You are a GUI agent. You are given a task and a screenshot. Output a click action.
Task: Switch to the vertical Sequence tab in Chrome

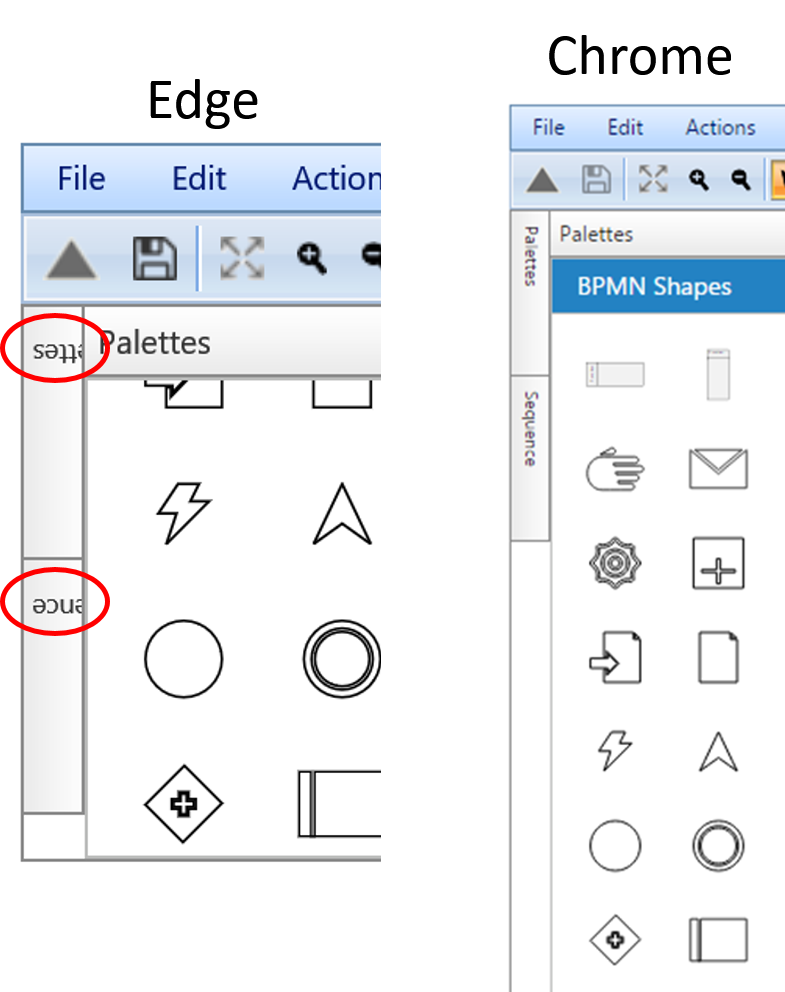coord(530,457)
